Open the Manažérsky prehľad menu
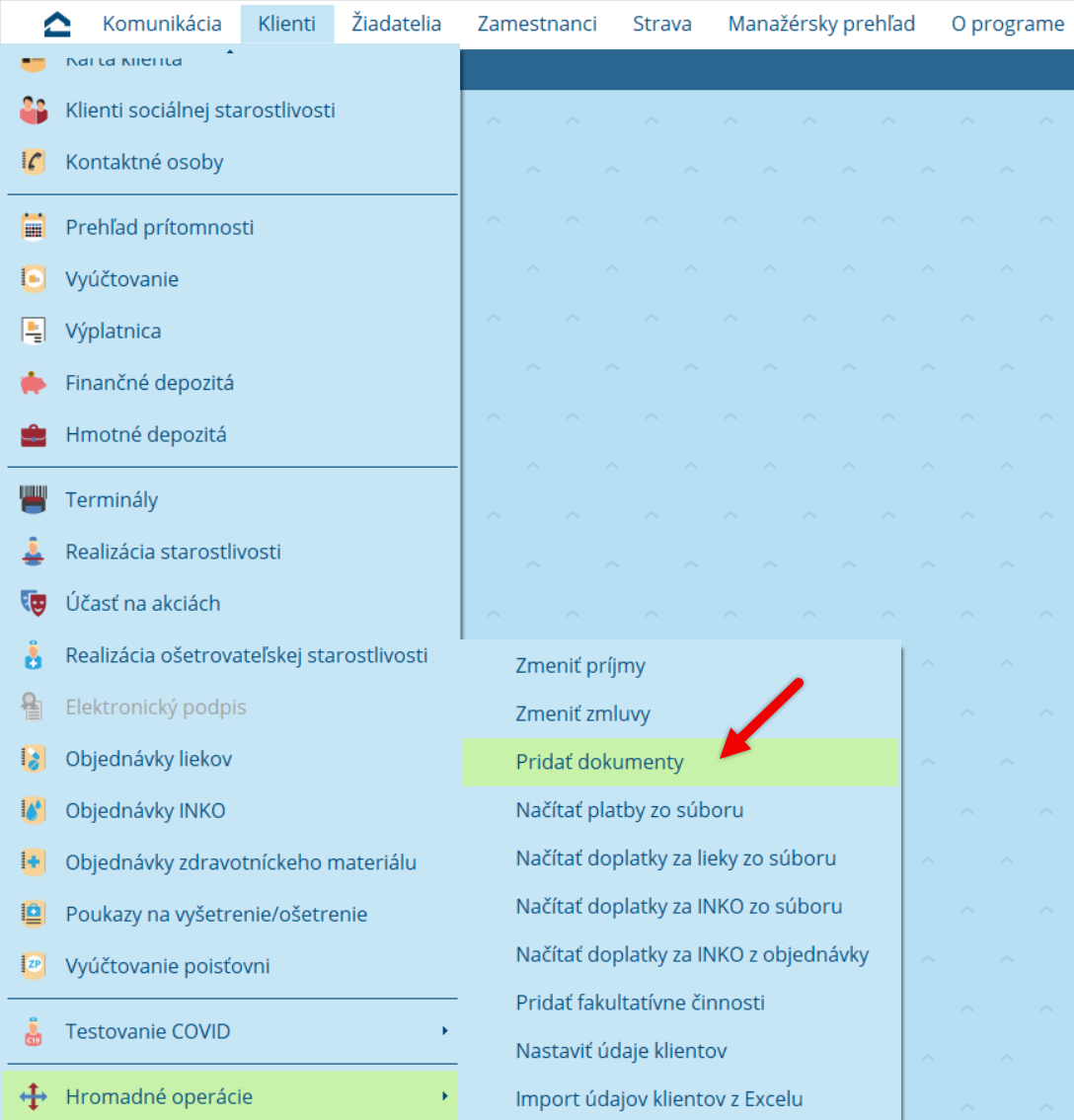Image resolution: width=1074 pixels, height=1120 pixels. (x=821, y=25)
